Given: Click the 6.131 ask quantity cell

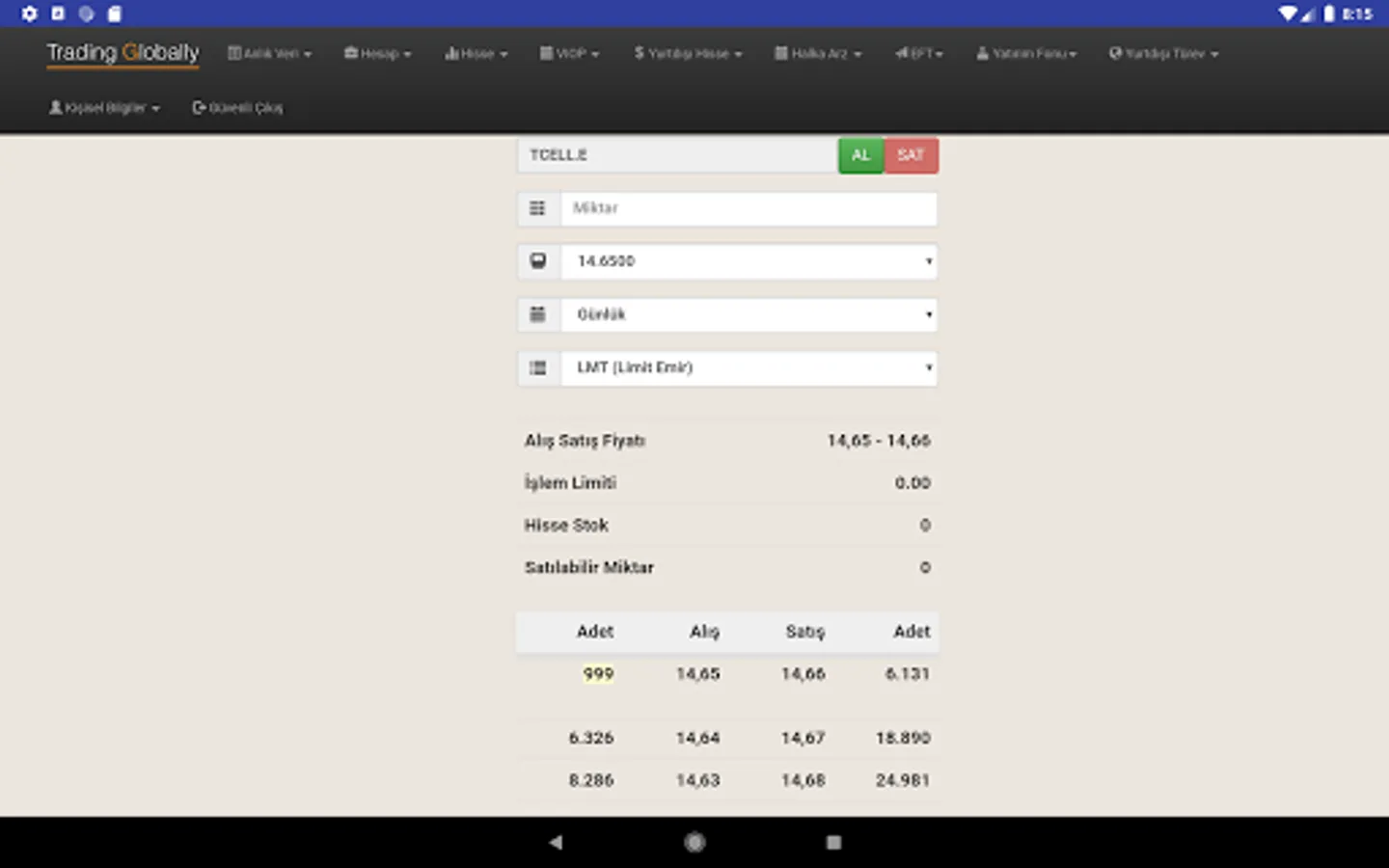Looking at the screenshot, I should pyautogui.click(x=908, y=674).
